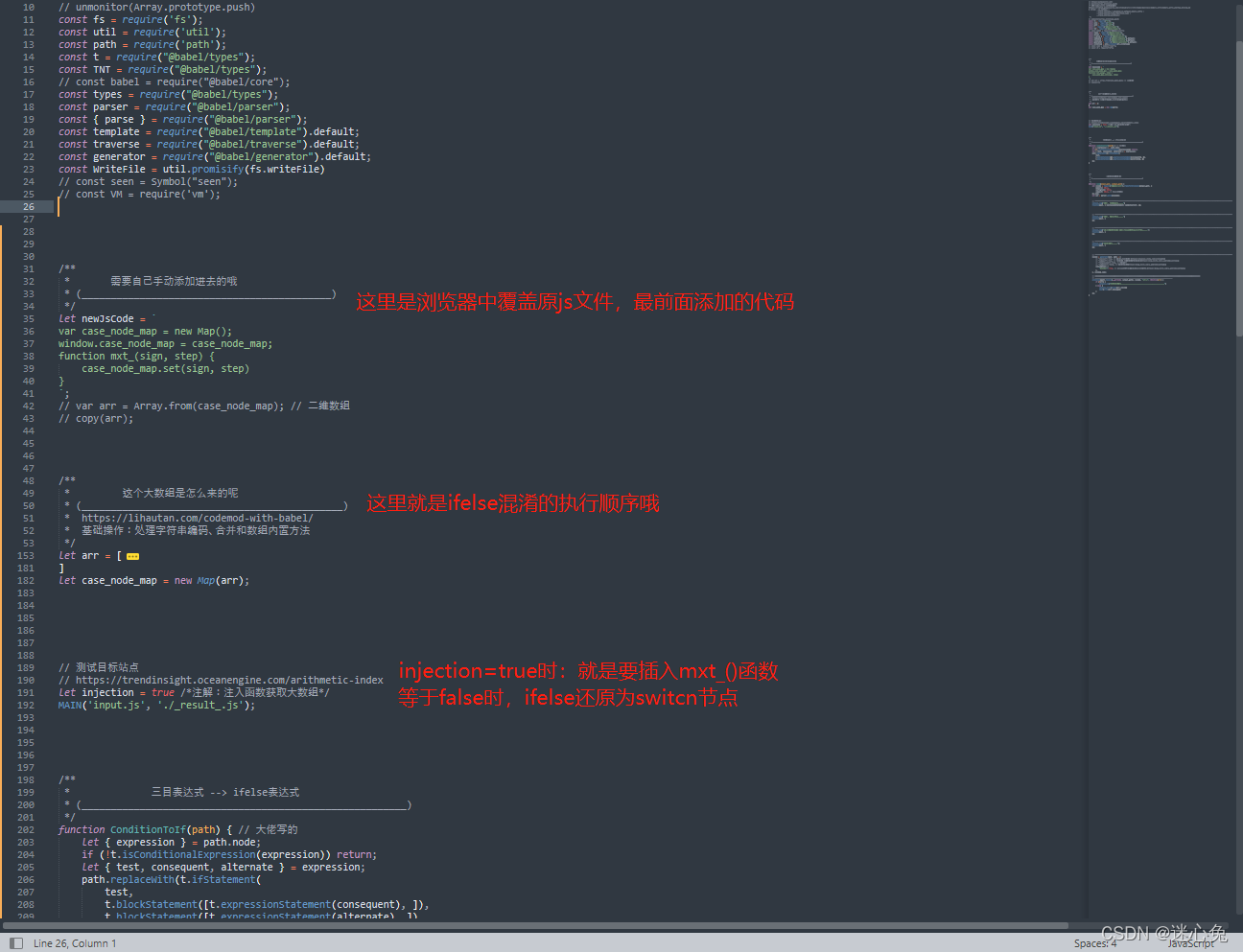This screenshot has height=952, width=1243.
Task: Click line number 10 in the gutter
Action: click(29, 8)
